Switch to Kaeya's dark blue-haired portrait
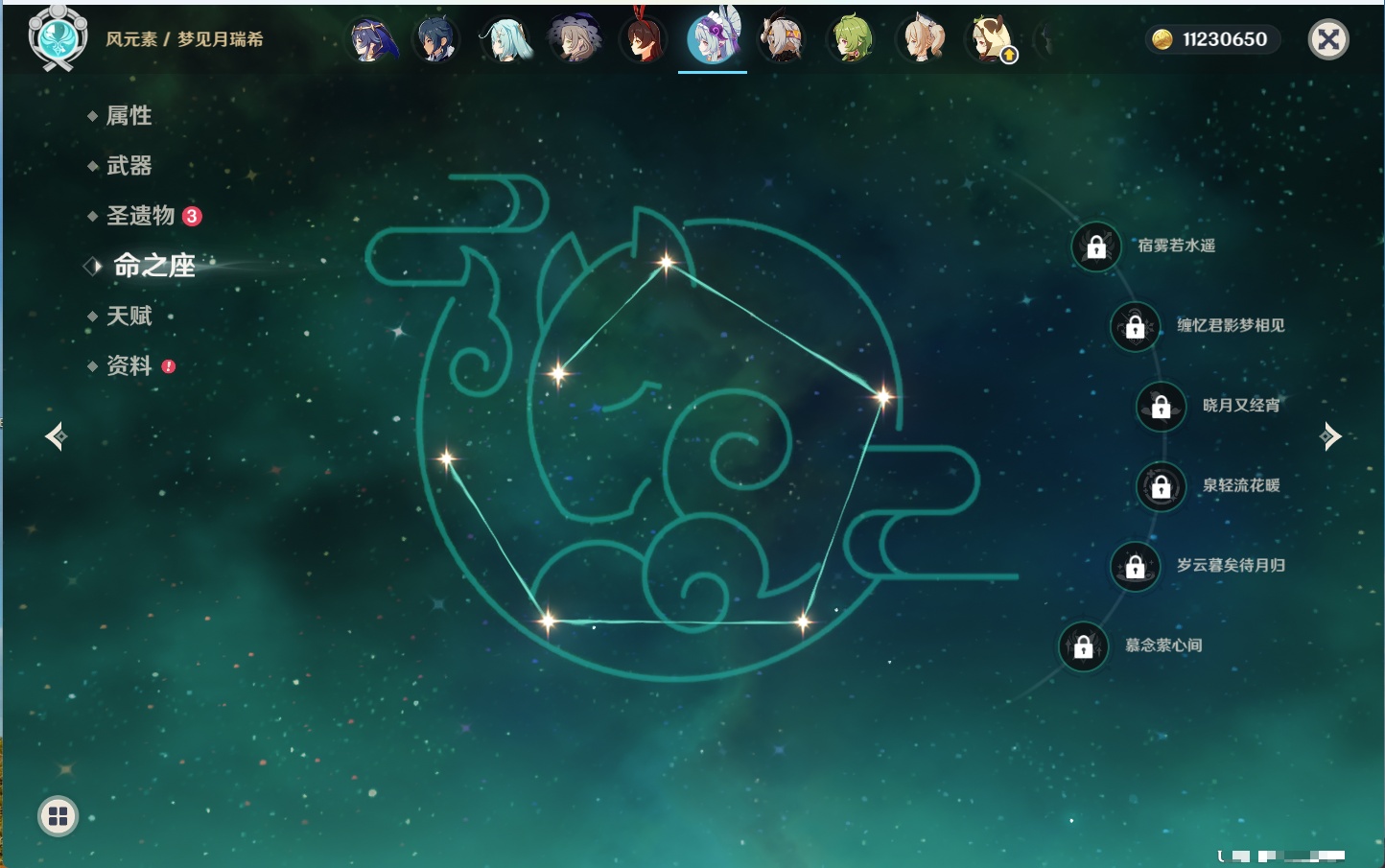Screen dimensions: 1385x868 (x=437, y=40)
